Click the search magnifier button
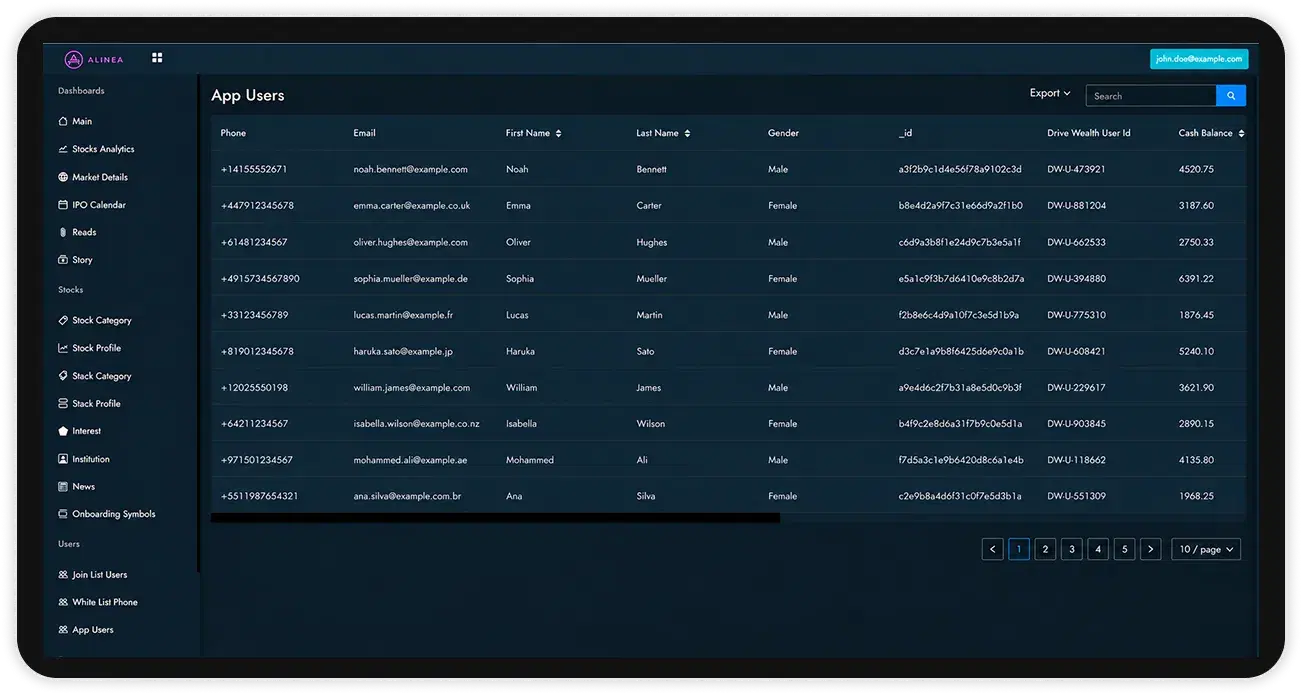Image resolution: width=1302 pixels, height=695 pixels. tap(1231, 96)
